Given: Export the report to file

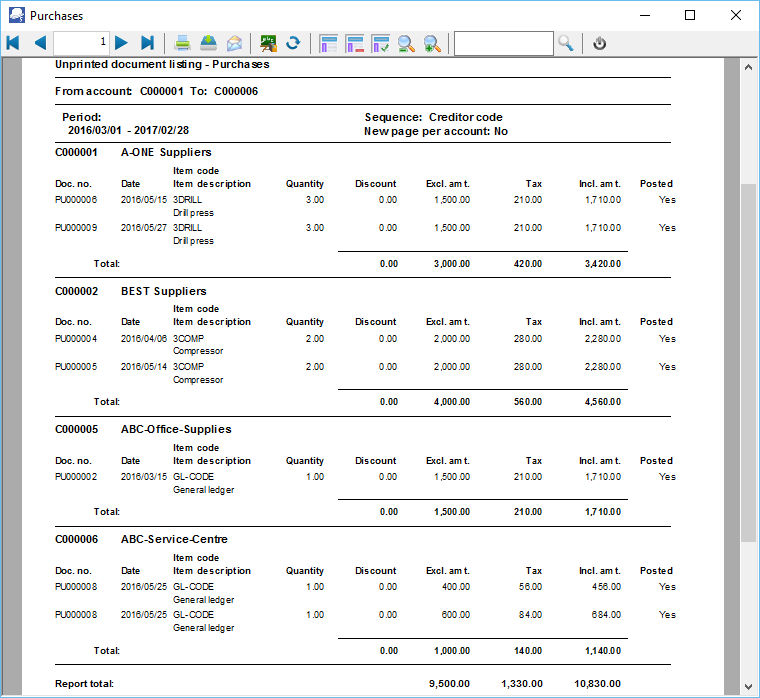Looking at the screenshot, I should pyautogui.click(x=208, y=43).
